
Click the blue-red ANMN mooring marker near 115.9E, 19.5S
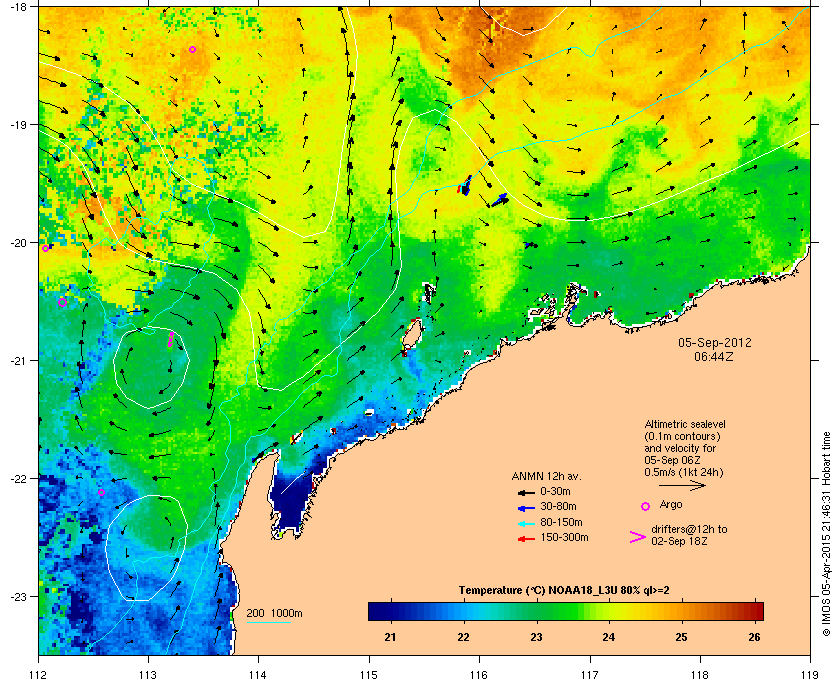[464, 185]
